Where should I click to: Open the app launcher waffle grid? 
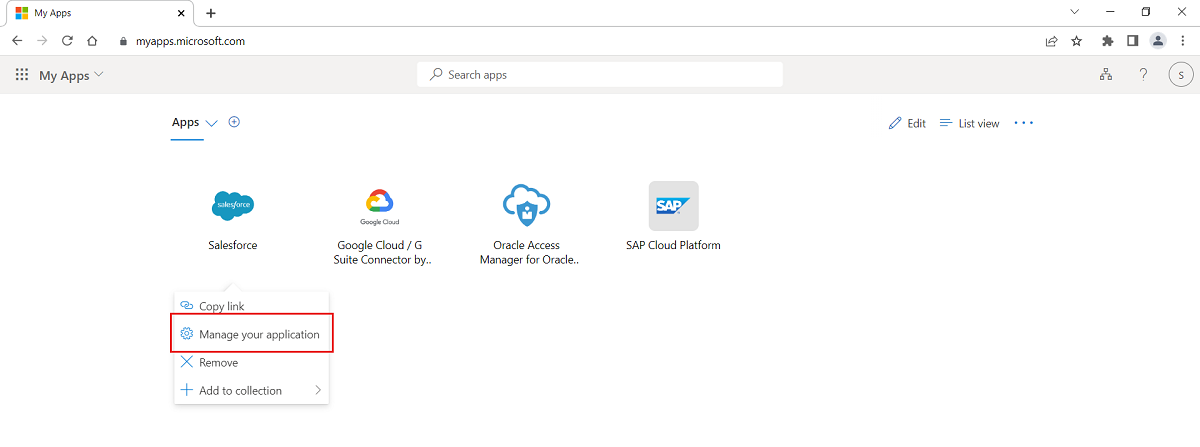(x=22, y=75)
